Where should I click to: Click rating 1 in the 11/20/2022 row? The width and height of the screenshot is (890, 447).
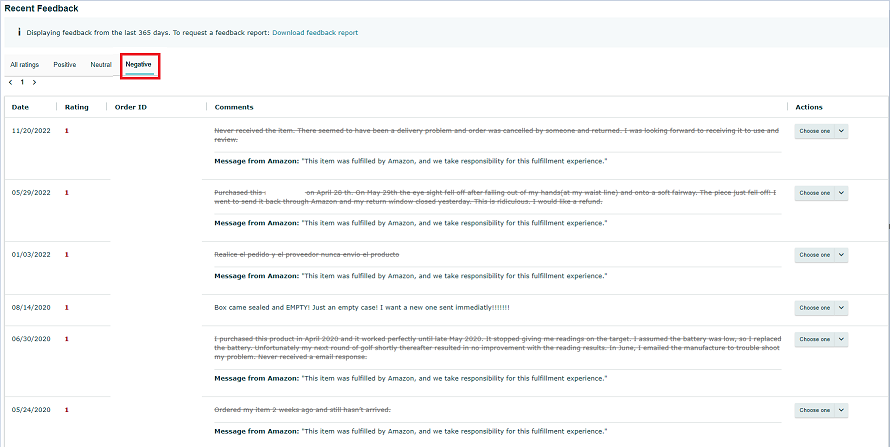(66, 131)
